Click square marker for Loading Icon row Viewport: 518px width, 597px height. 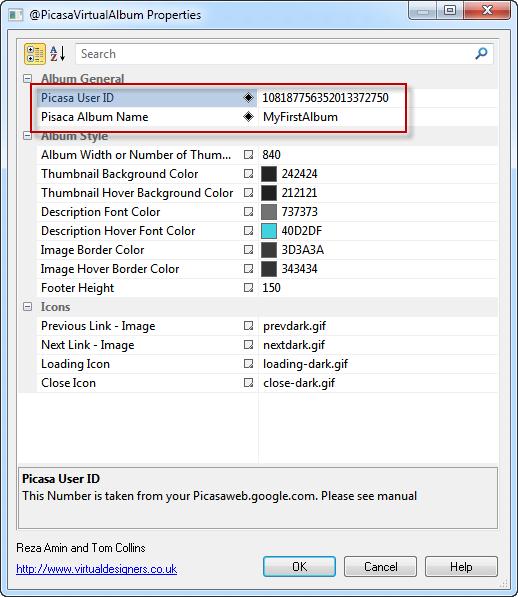pyautogui.click(x=248, y=364)
